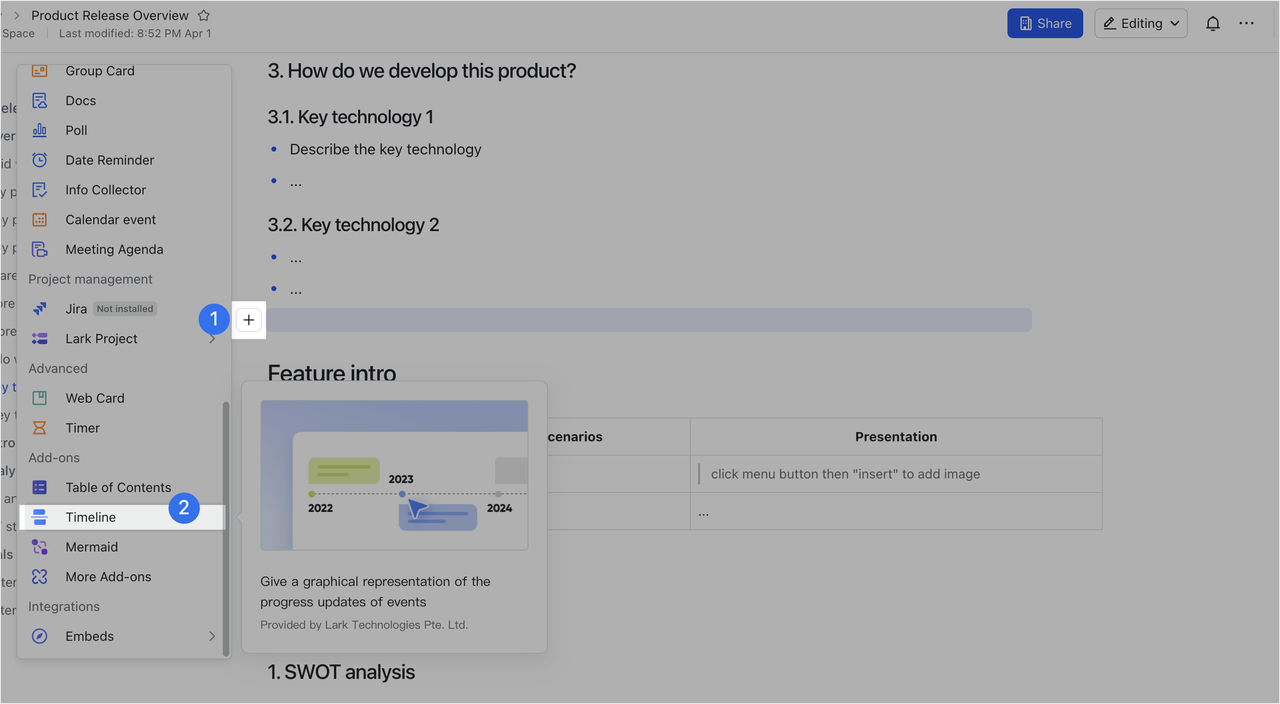The width and height of the screenshot is (1280, 704).
Task: Expand the breadcrumb chevron before the title
Action: (16, 16)
